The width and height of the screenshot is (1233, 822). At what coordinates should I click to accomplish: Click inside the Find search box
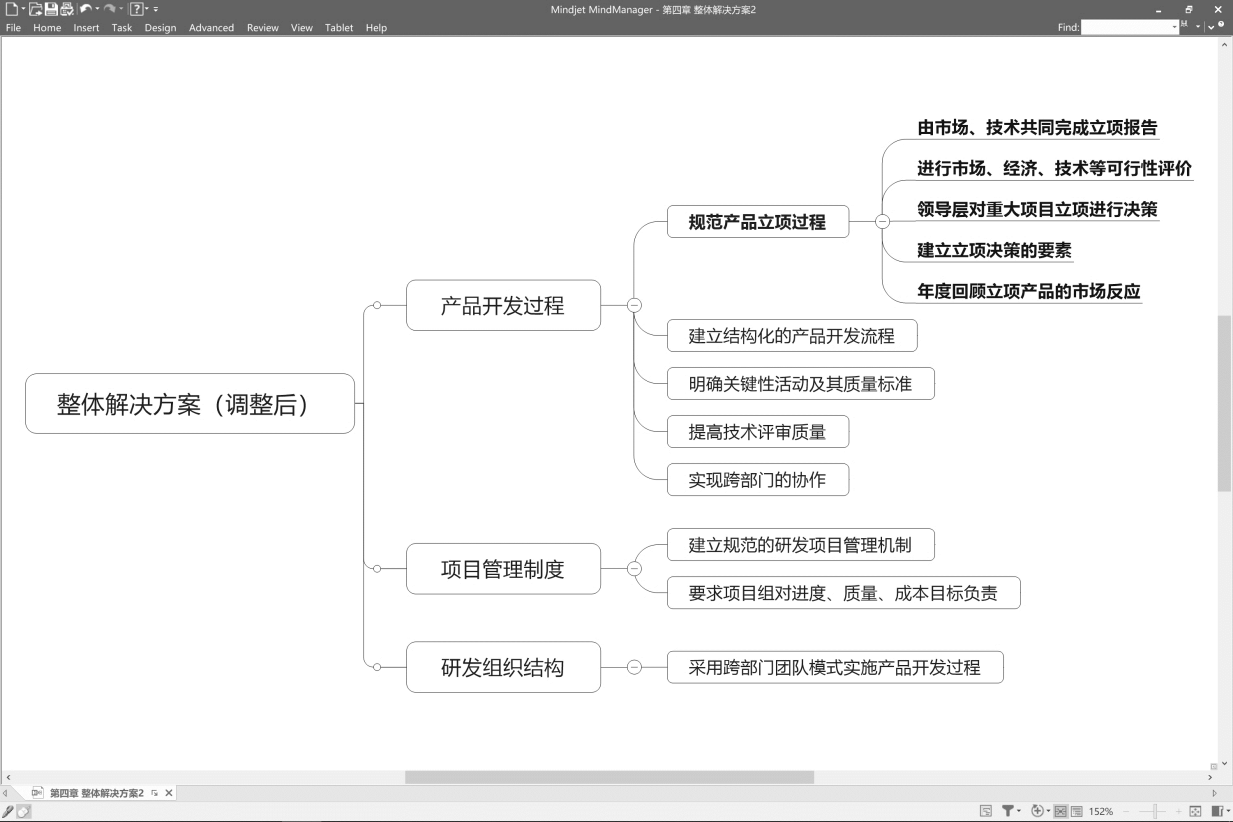pyautogui.click(x=1129, y=28)
